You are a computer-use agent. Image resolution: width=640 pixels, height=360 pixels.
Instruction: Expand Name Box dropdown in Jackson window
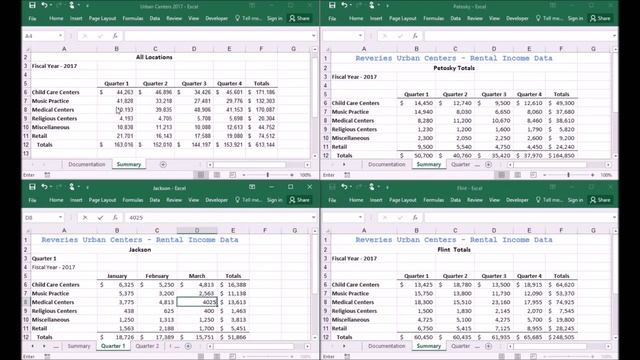pyautogui.click(x=60, y=218)
